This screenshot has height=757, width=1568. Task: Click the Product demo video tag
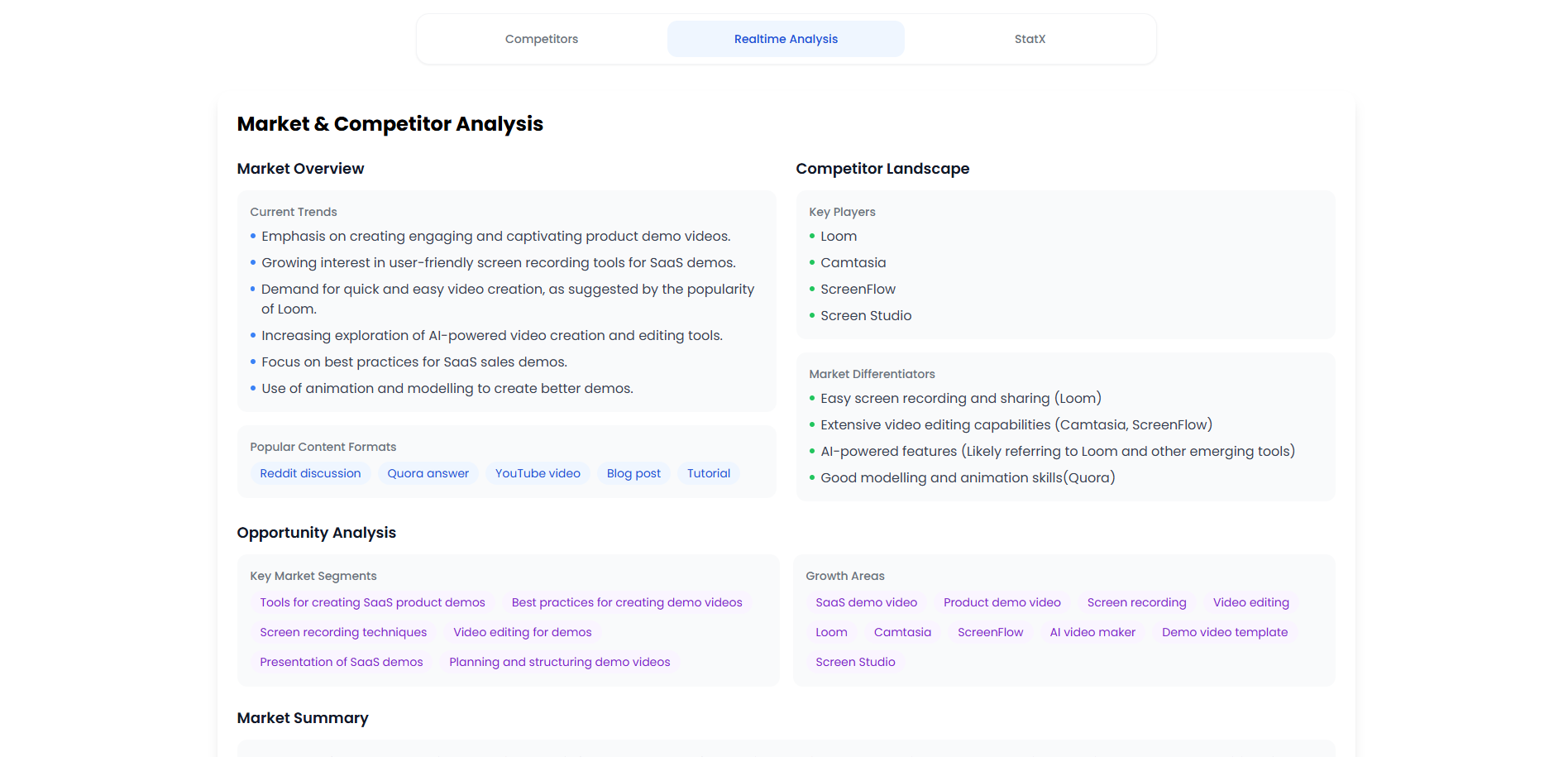1002,602
